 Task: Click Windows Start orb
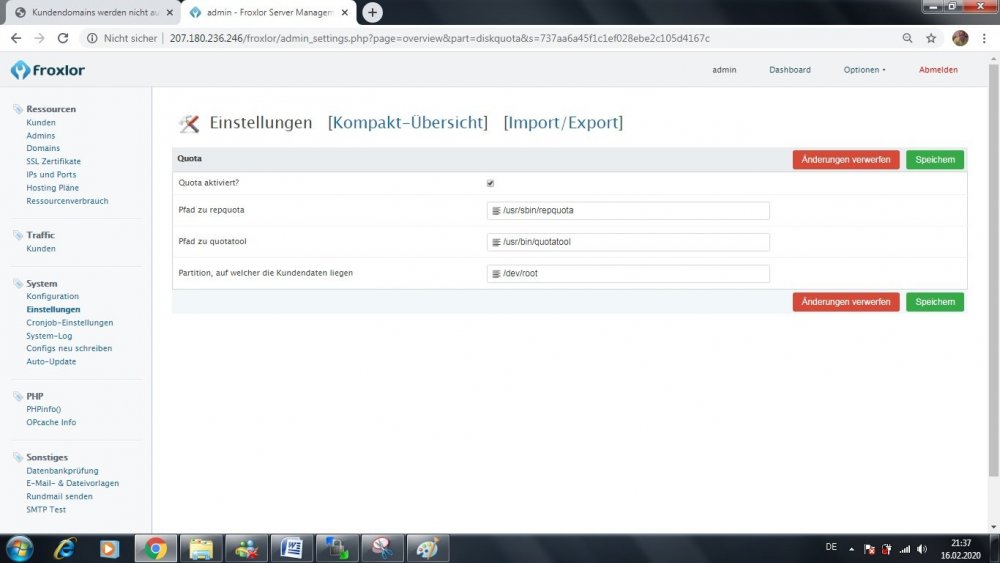19,548
